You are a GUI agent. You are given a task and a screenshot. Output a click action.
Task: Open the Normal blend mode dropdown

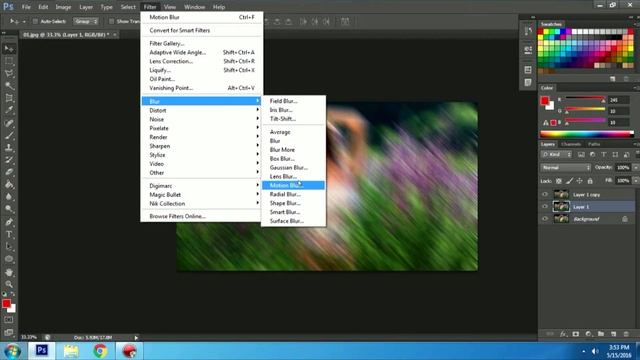click(x=566, y=168)
